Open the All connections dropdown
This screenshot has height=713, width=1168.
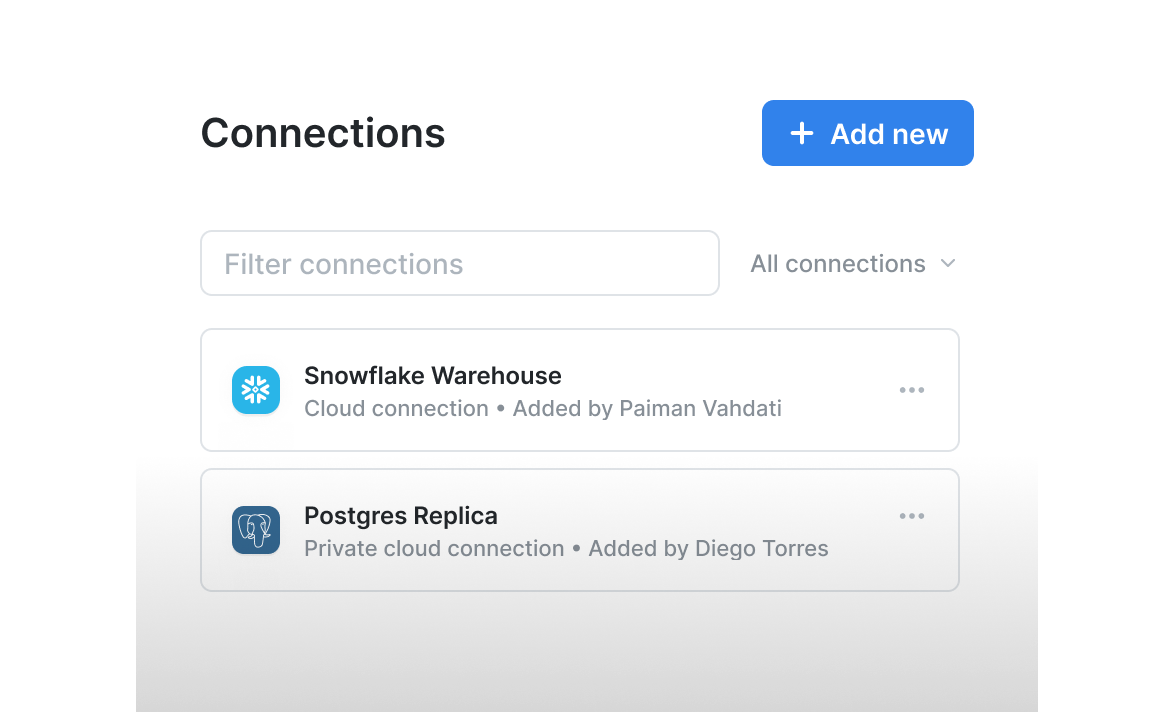pyautogui.click(x=852, y=264)
